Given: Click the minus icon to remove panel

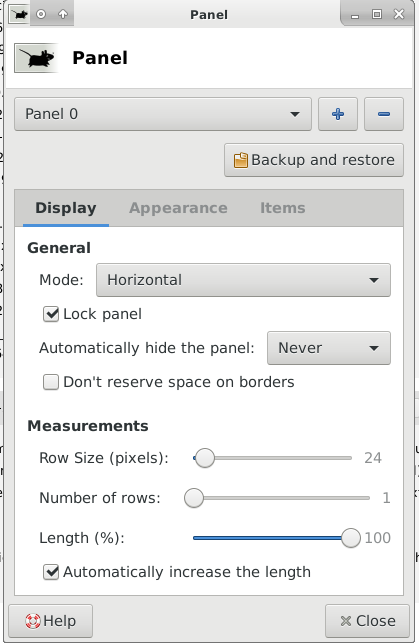Looking at the screenshot, I should pyautogui.click(x=384, y=114).
